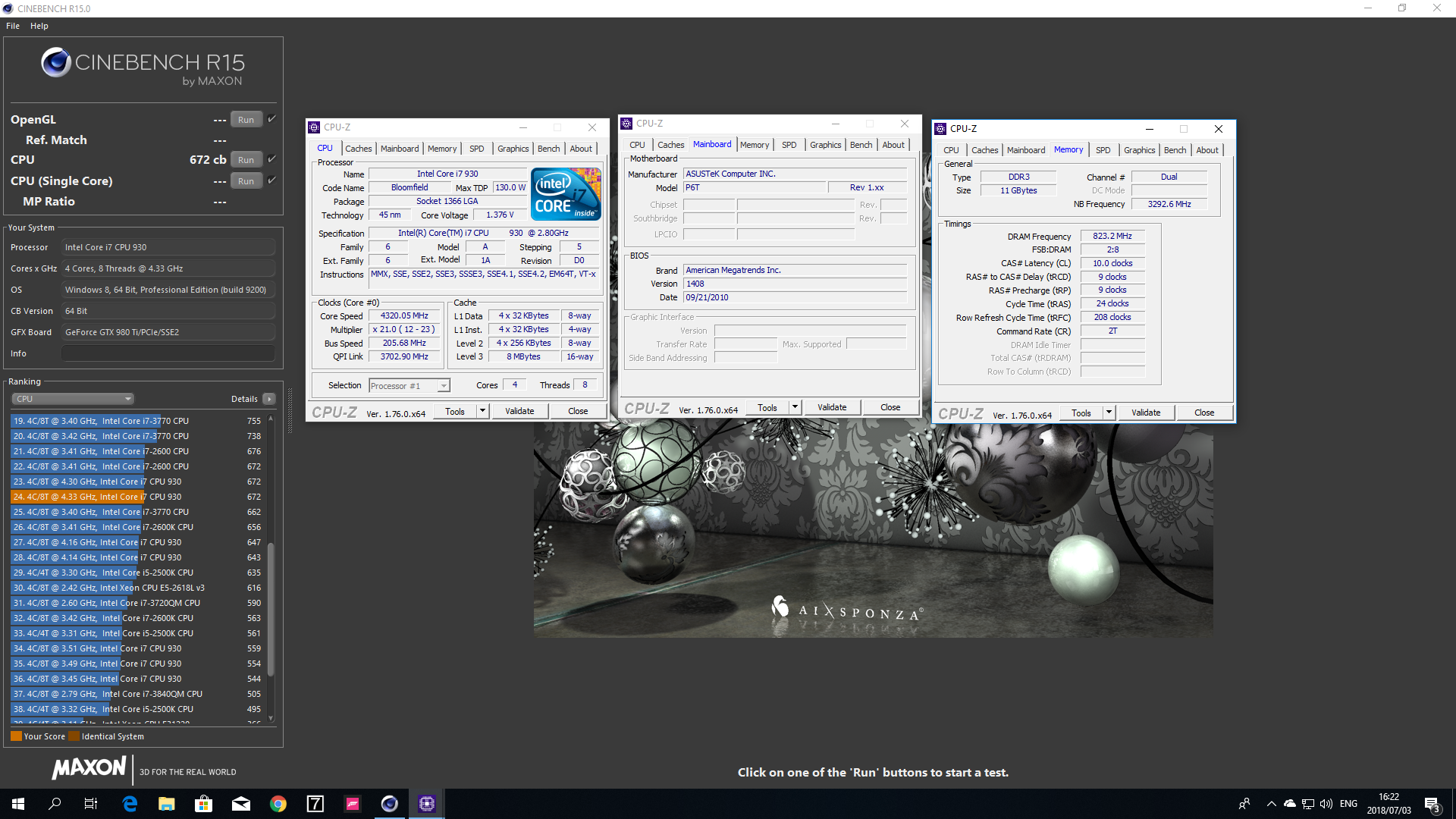Image resolution: width=1456 pixels, height=819 pixels.
Task: Open About tab in CPU window
Action: point(581,149)
